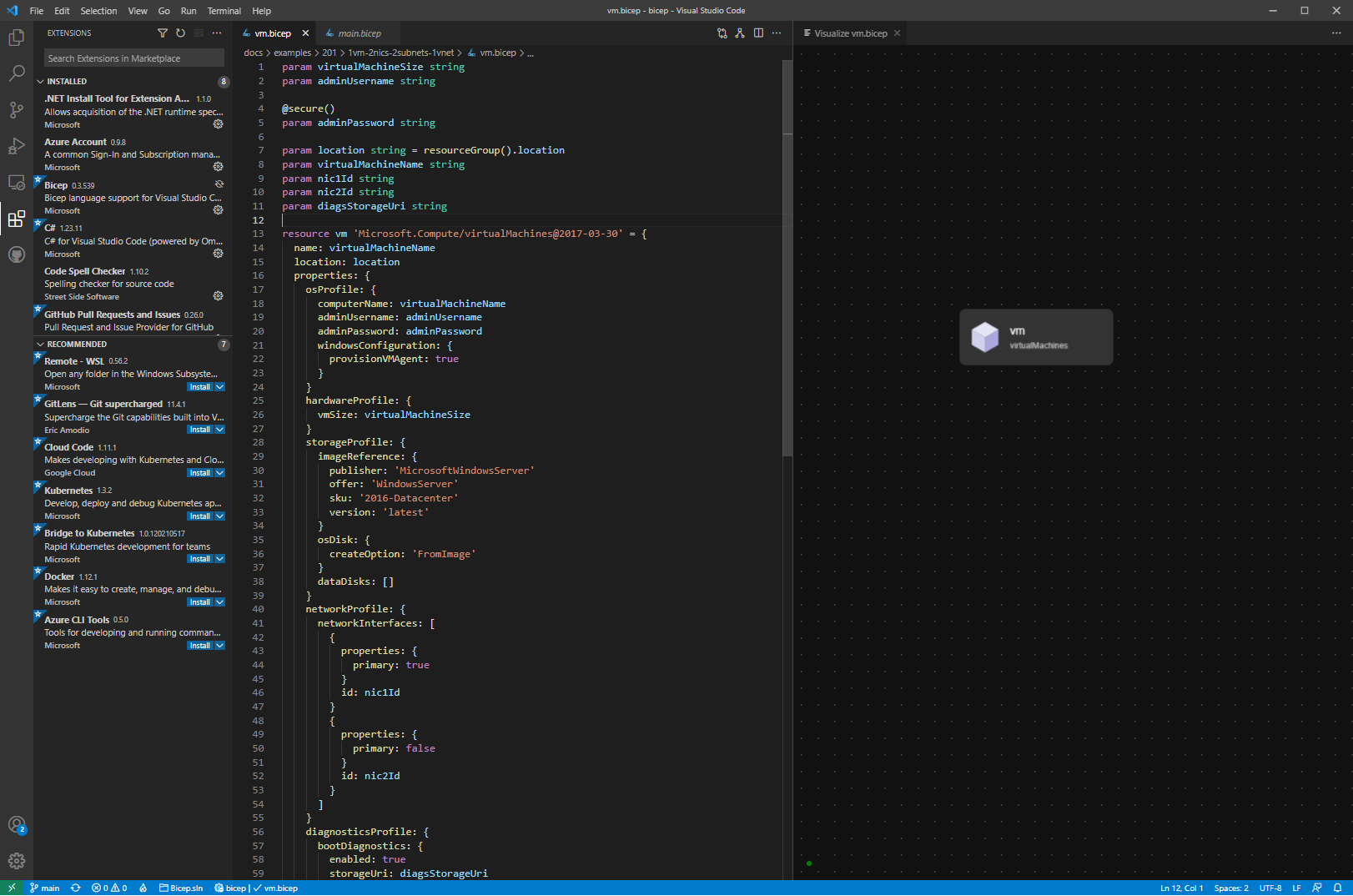The width and height of the screenshot is (1353, 896).
Task: Open GitLens install dropdown arrow
Action: tap(220, 430)
